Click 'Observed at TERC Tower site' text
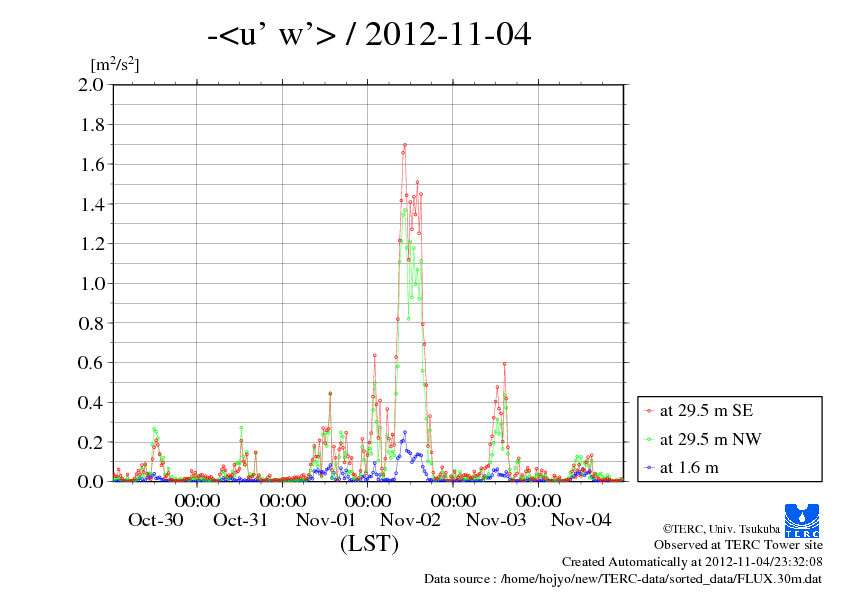The width and height of the screenshot is (842, 595). click(738, 545)
